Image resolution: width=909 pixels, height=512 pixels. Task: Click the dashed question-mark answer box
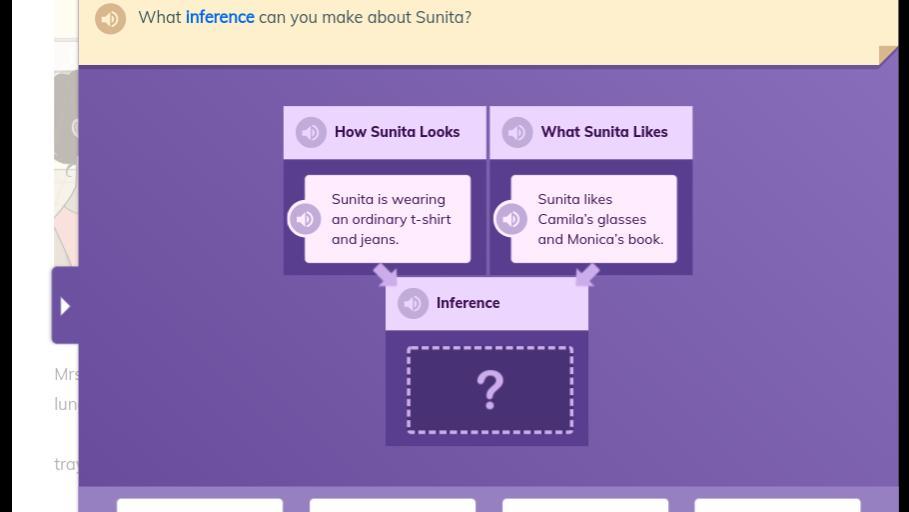pos(489,390)
